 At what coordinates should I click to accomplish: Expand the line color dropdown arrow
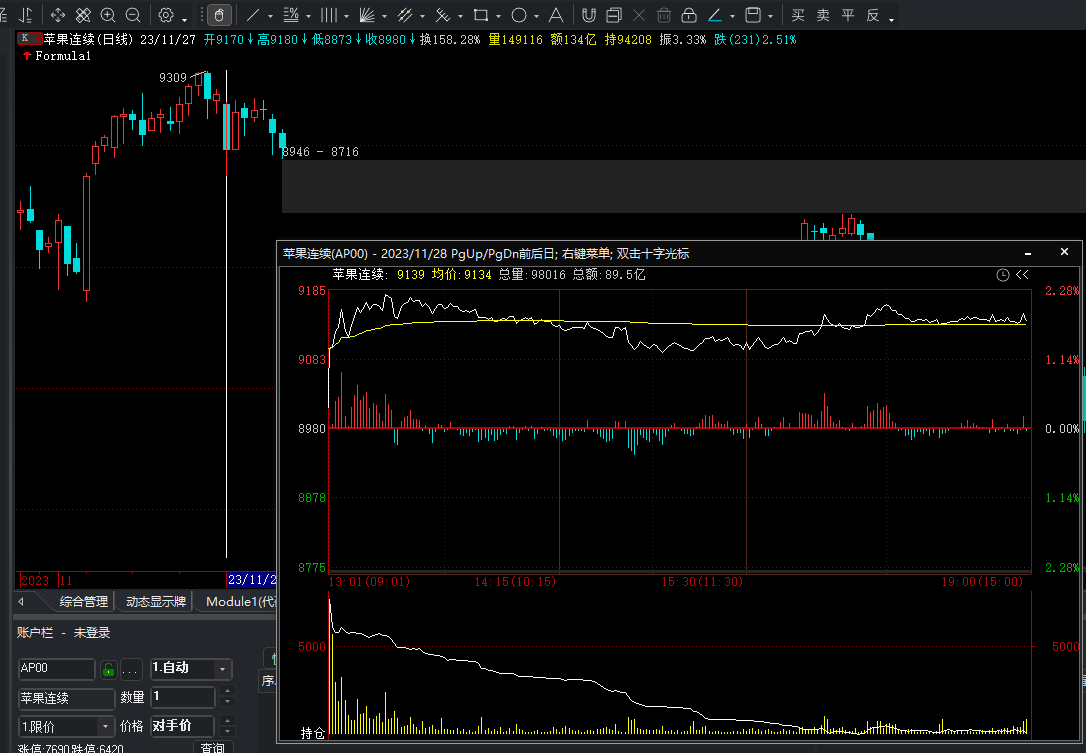[x=732, y=16]
